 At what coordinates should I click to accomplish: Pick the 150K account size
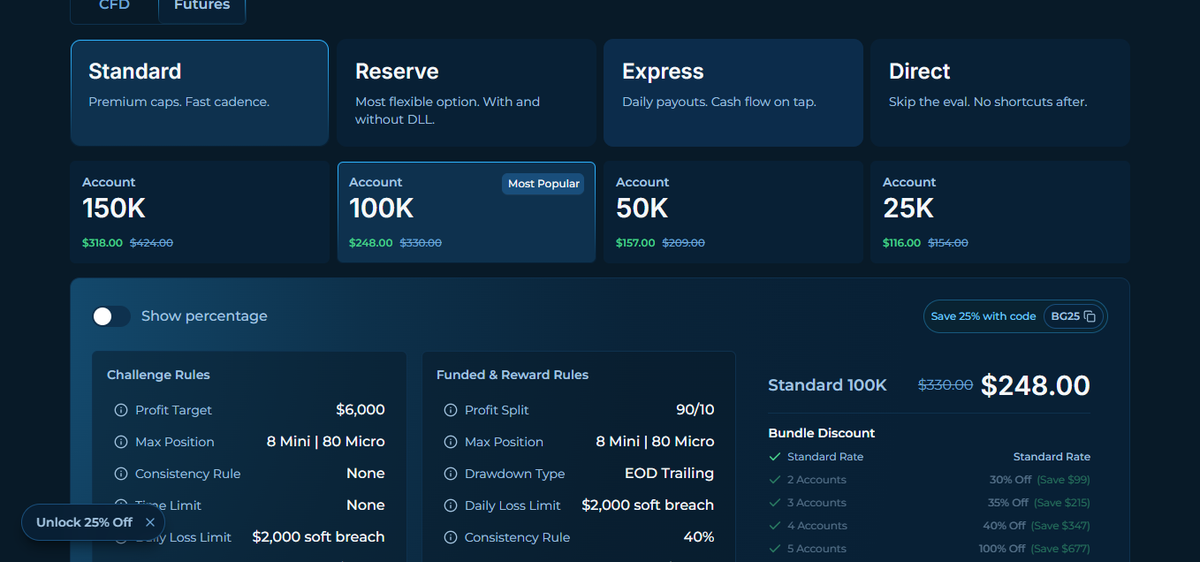pos(200,212)
